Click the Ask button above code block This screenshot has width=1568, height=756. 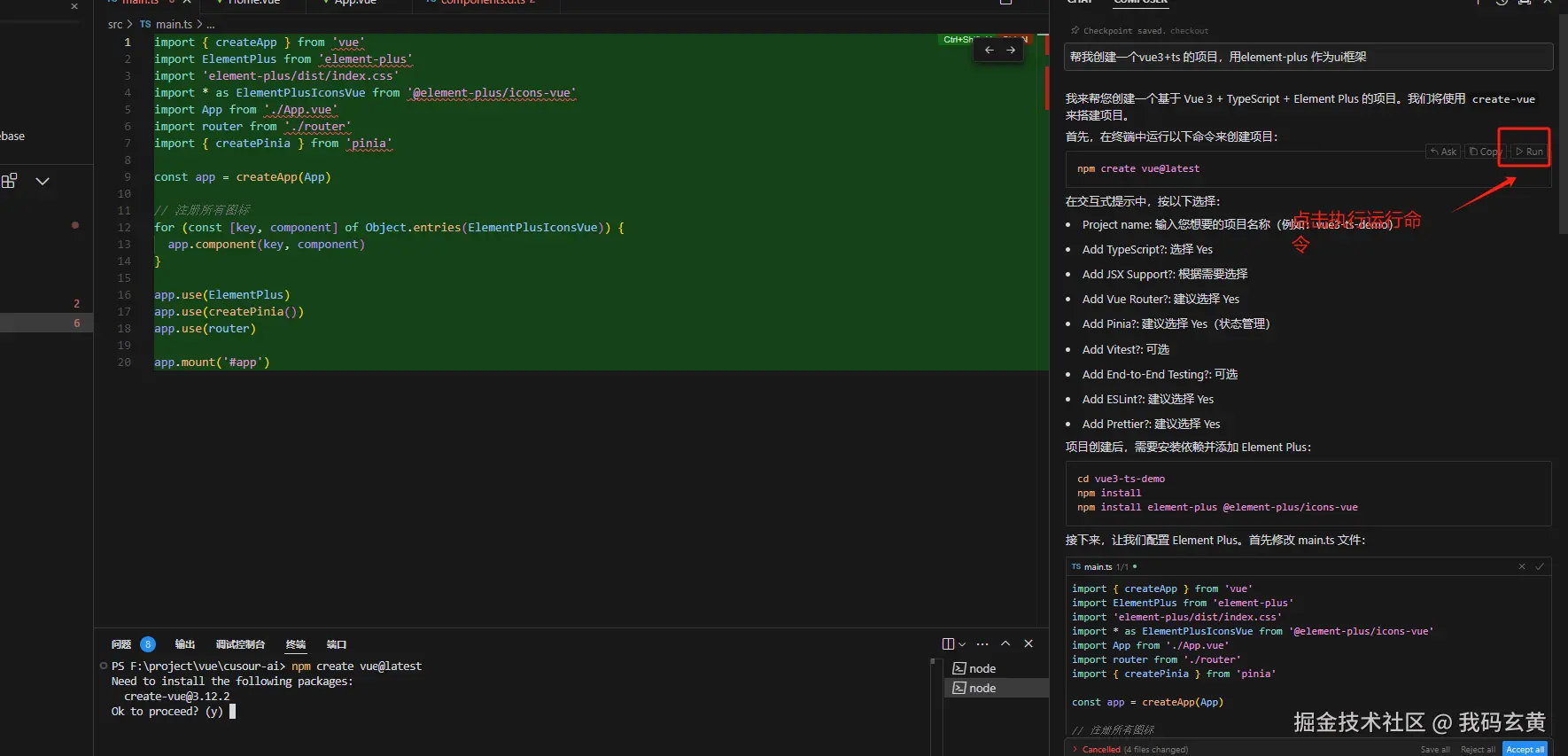(1443, 152)
